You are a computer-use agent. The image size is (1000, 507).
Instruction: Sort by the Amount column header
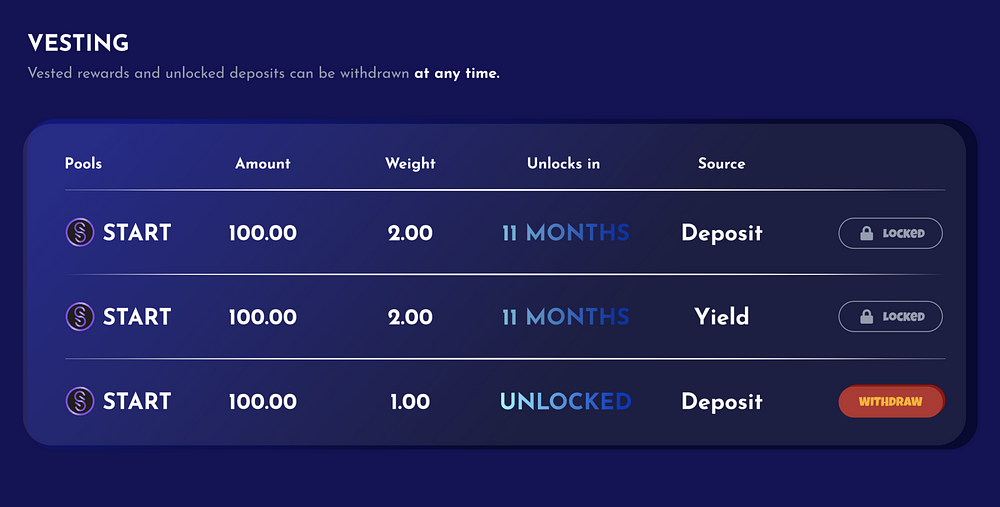[x=263, y=163]
